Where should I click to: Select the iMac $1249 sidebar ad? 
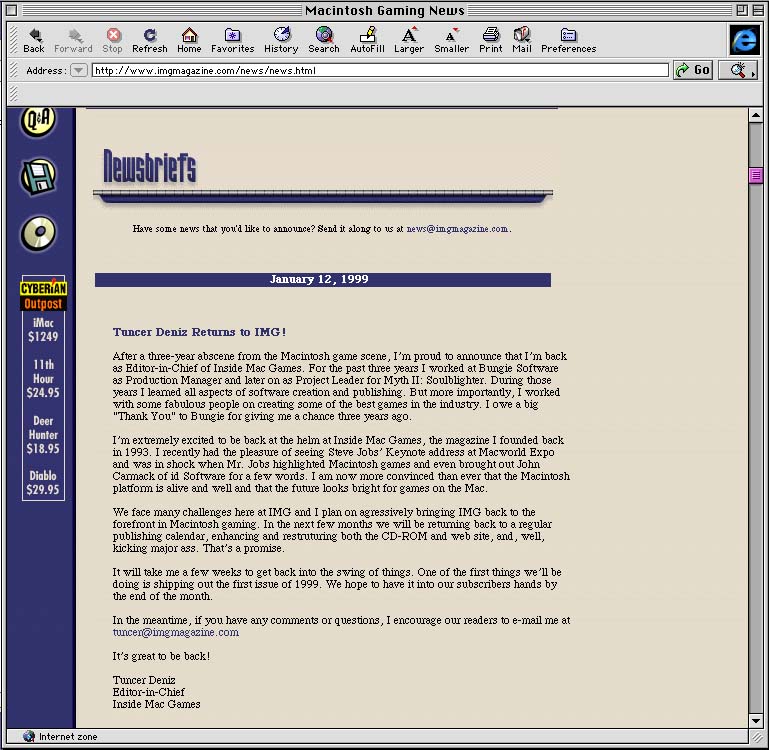(x=44, y=329)
